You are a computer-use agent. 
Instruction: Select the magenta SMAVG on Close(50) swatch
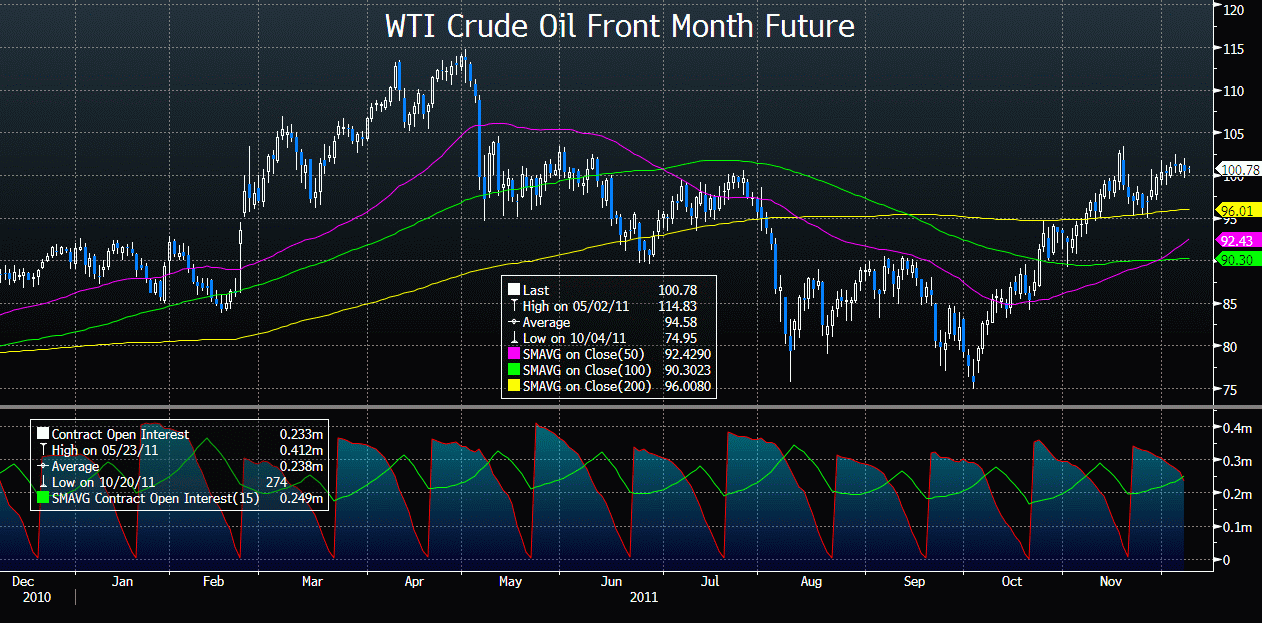click(x=515, y=354)
